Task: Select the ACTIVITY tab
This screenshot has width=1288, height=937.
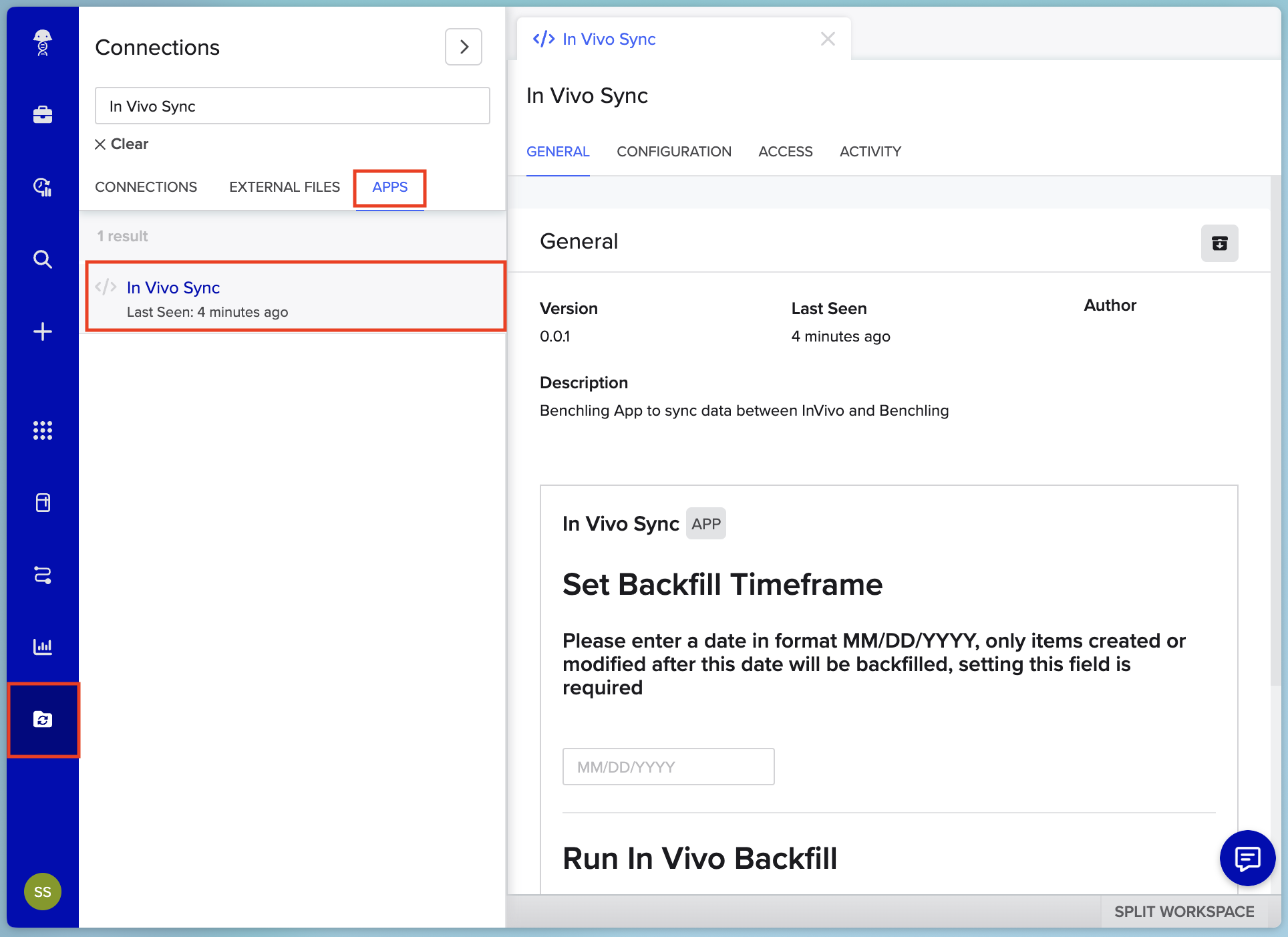Action: 870,152
